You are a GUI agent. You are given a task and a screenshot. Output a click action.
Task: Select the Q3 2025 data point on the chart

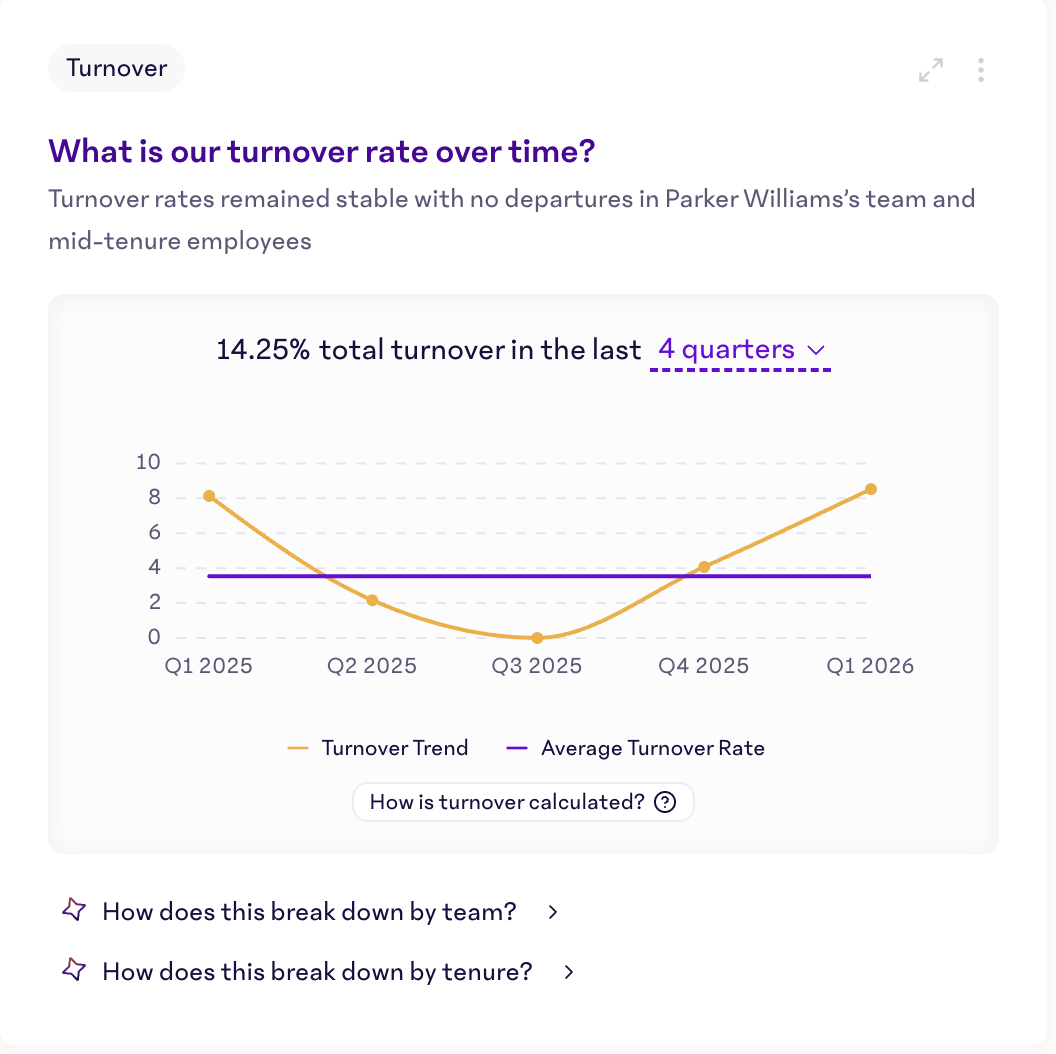537,637
